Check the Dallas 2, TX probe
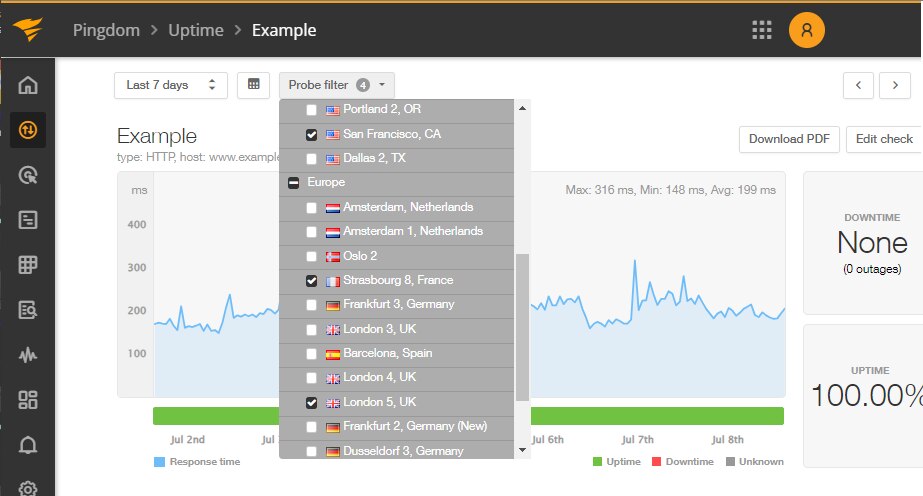 [311, 159]
